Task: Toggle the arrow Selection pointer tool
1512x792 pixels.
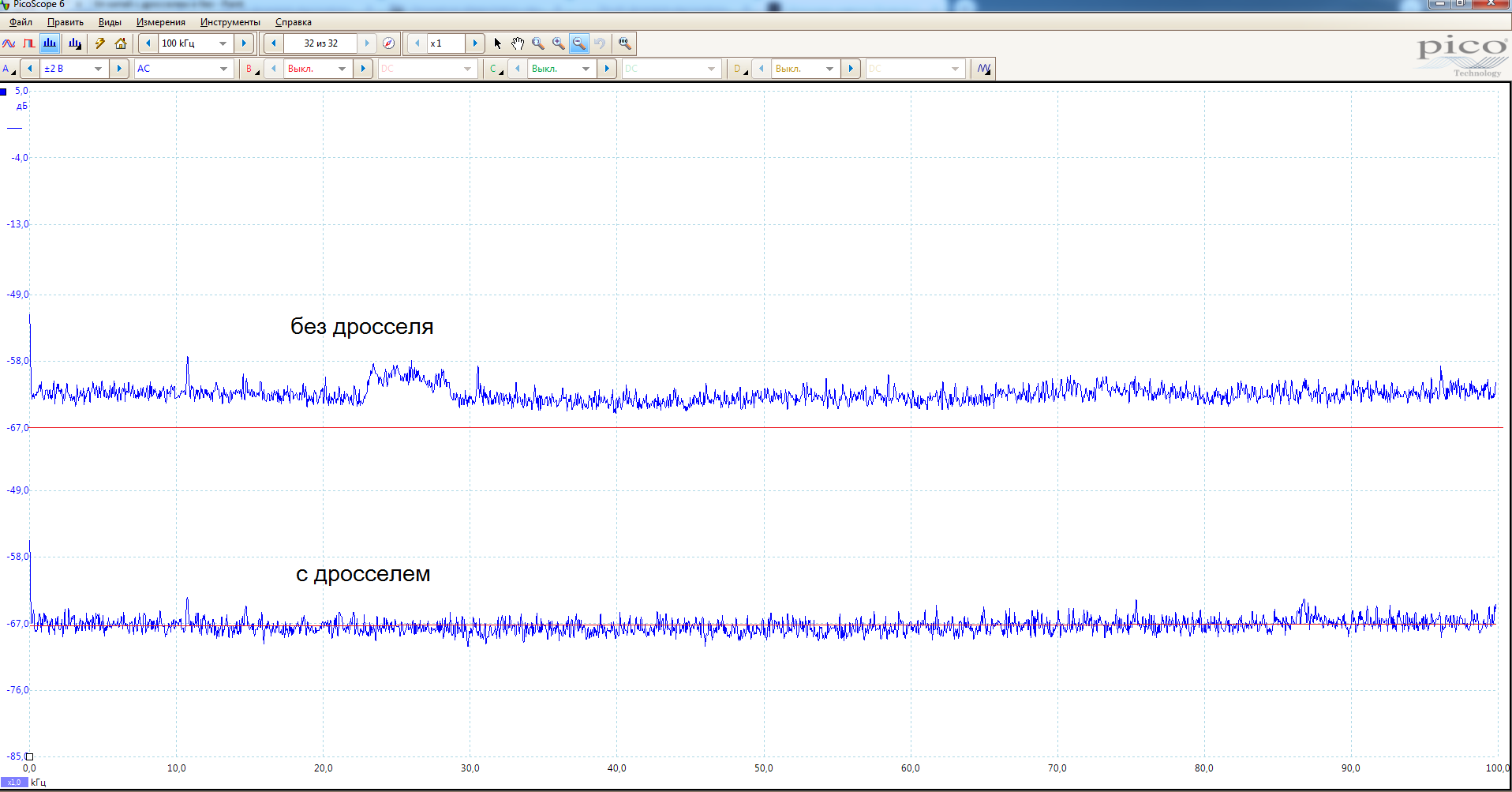Action: pos(497,43)
